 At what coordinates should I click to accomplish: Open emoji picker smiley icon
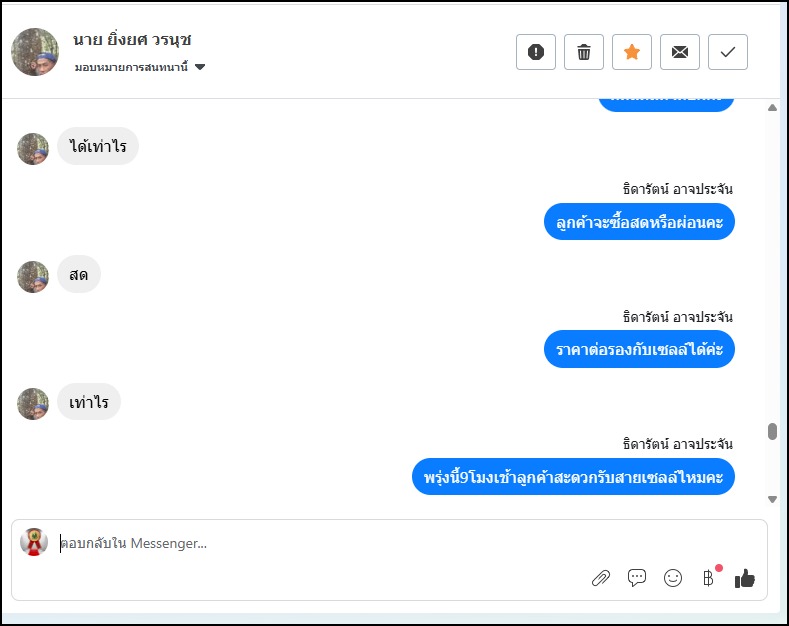(x=673, y=578)
